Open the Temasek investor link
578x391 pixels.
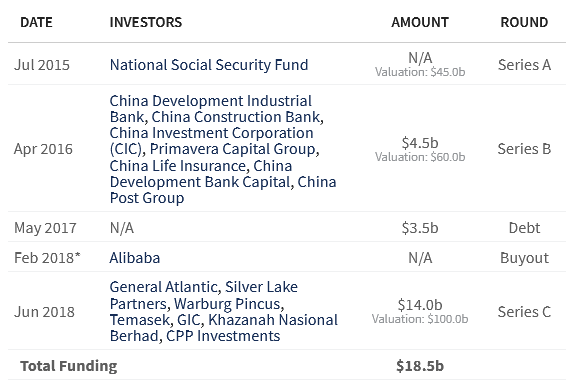pyautogui.click(x=140, y=320)
